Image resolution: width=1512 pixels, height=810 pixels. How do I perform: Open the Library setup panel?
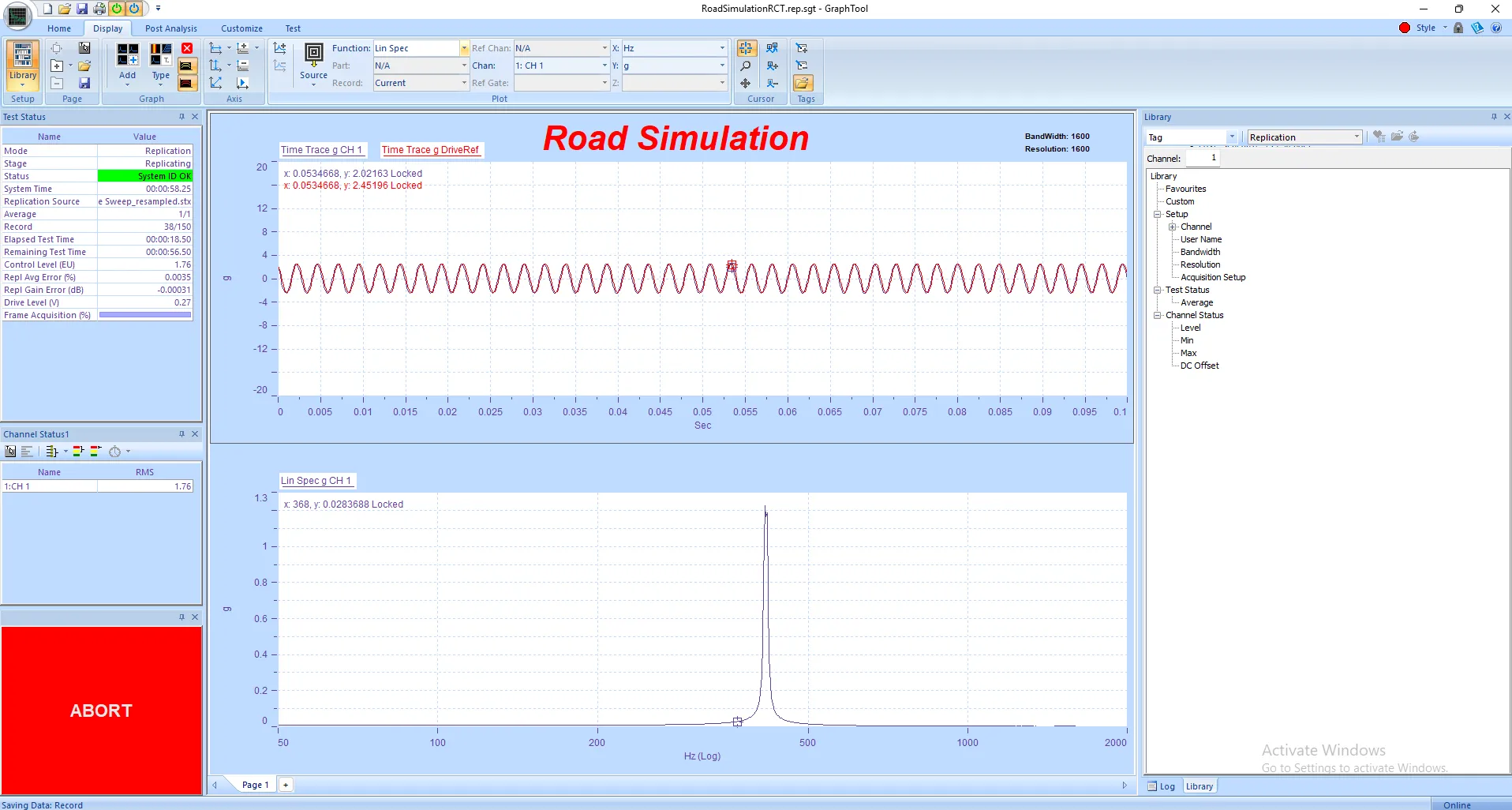22,63
